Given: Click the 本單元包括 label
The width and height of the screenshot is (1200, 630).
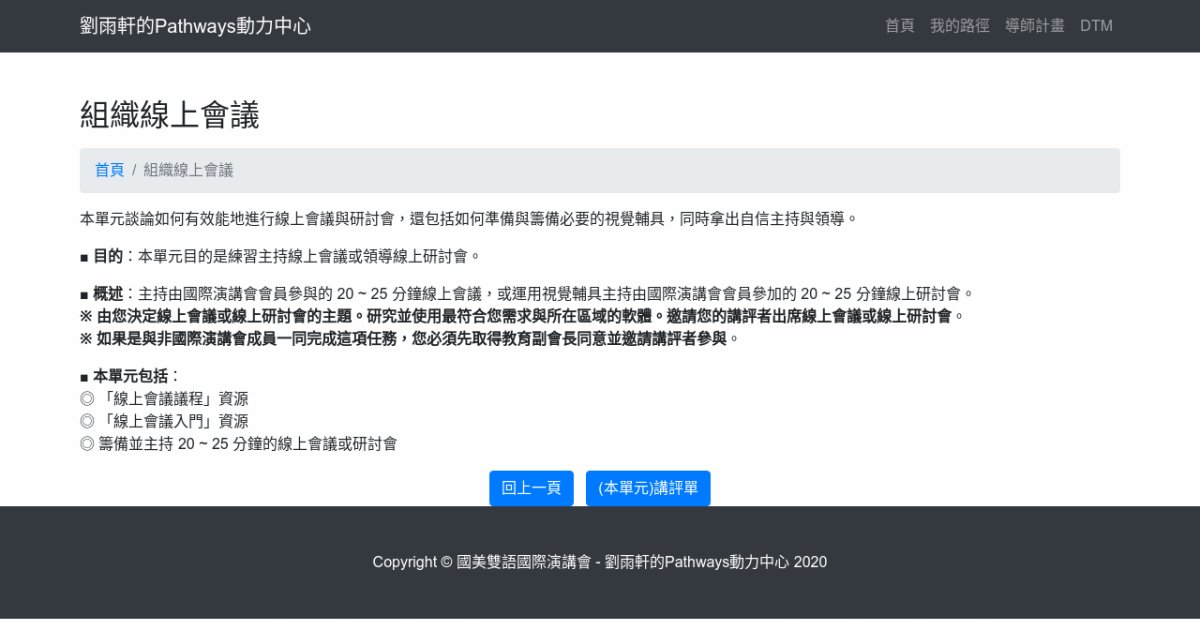Looking at the screenshot, I should click(x=130, y=376).
